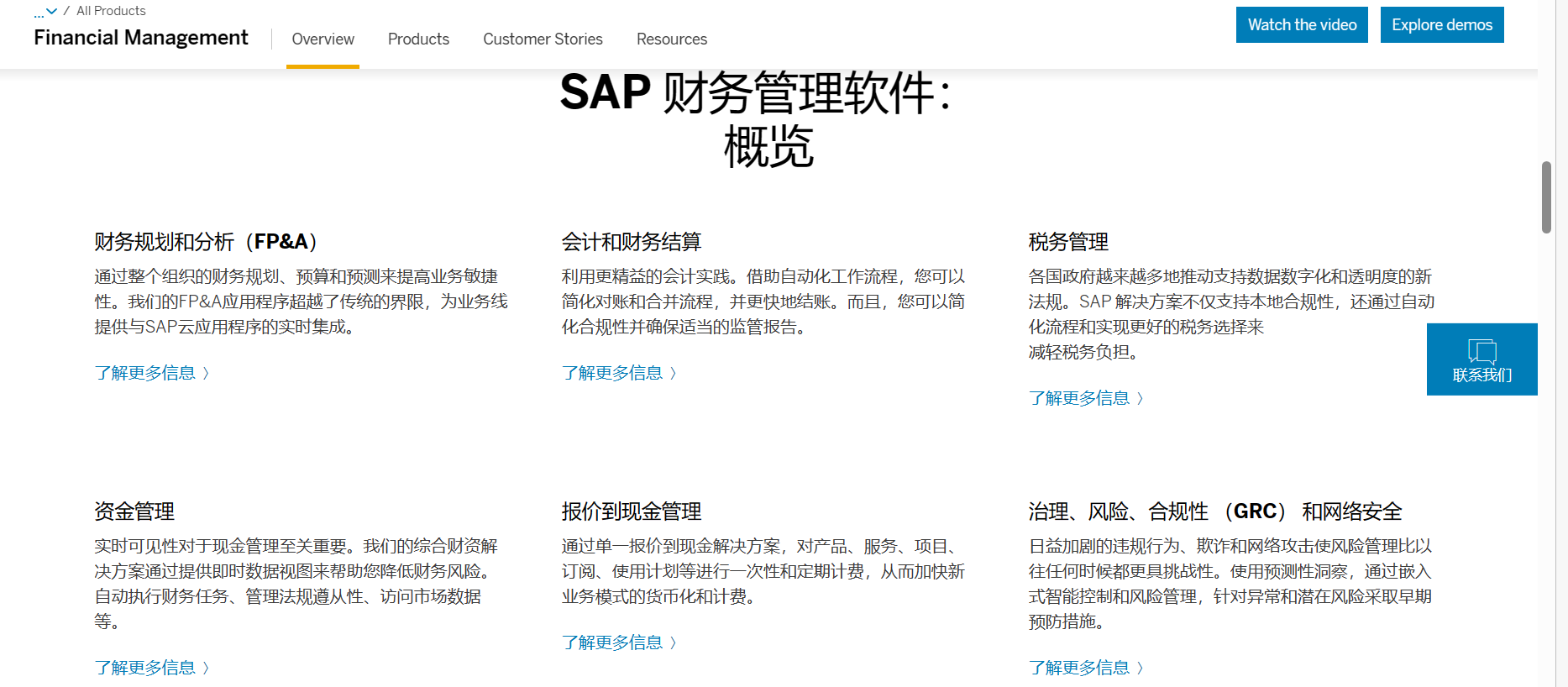Open the All Products breadcrumb link

[x=111, y=11]
